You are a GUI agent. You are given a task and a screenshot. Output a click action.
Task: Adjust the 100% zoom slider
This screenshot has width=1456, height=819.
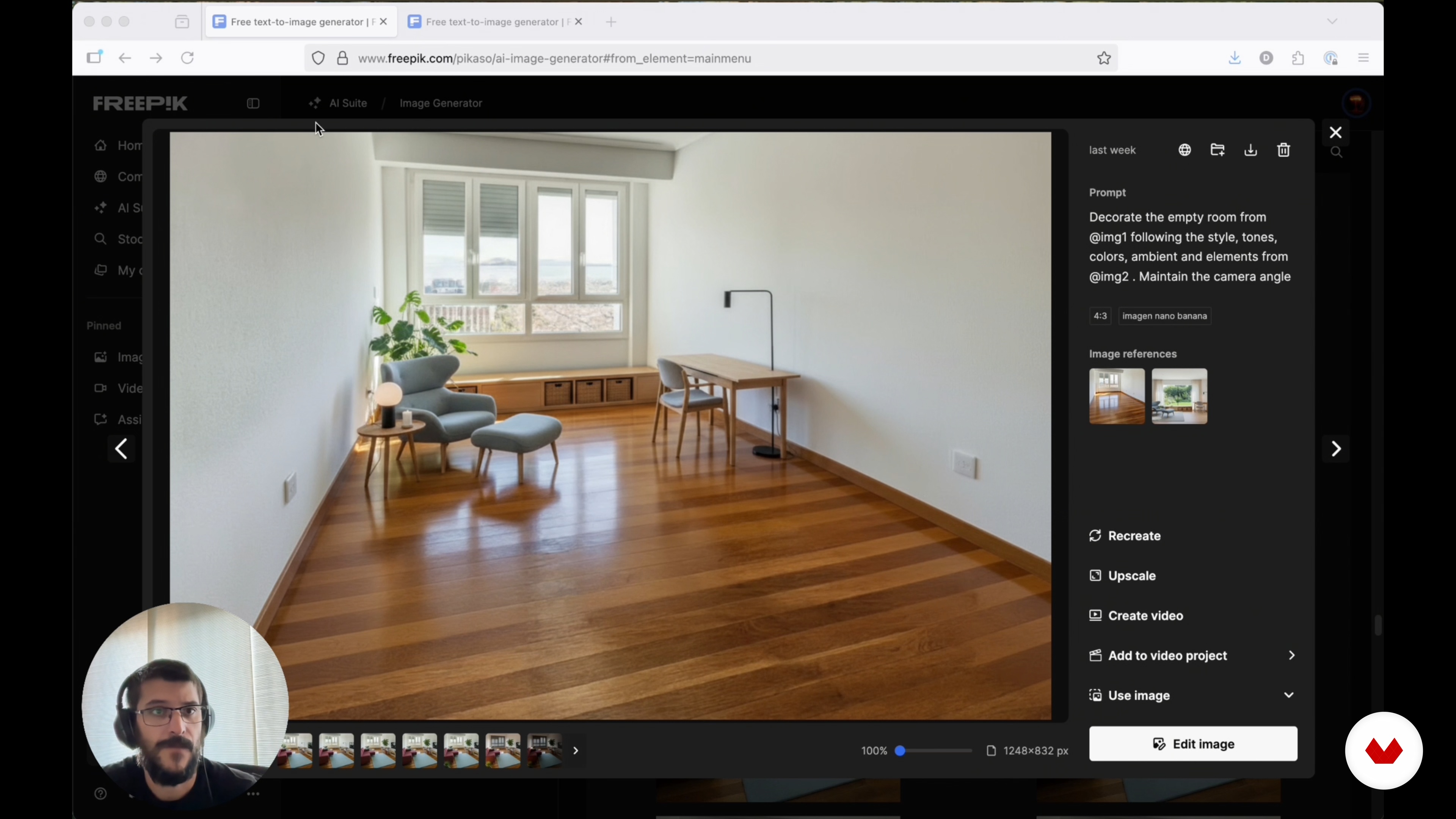click(x=901, y=751)
